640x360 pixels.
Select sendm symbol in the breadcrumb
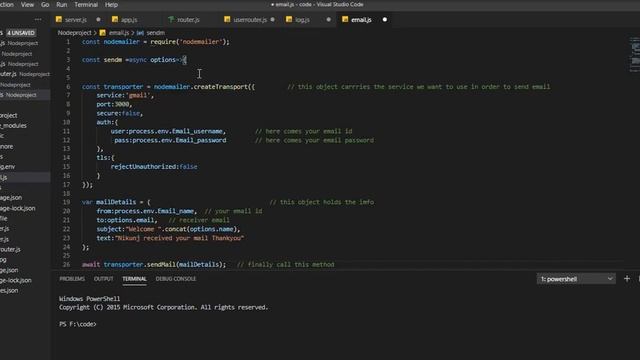(156, 33)
